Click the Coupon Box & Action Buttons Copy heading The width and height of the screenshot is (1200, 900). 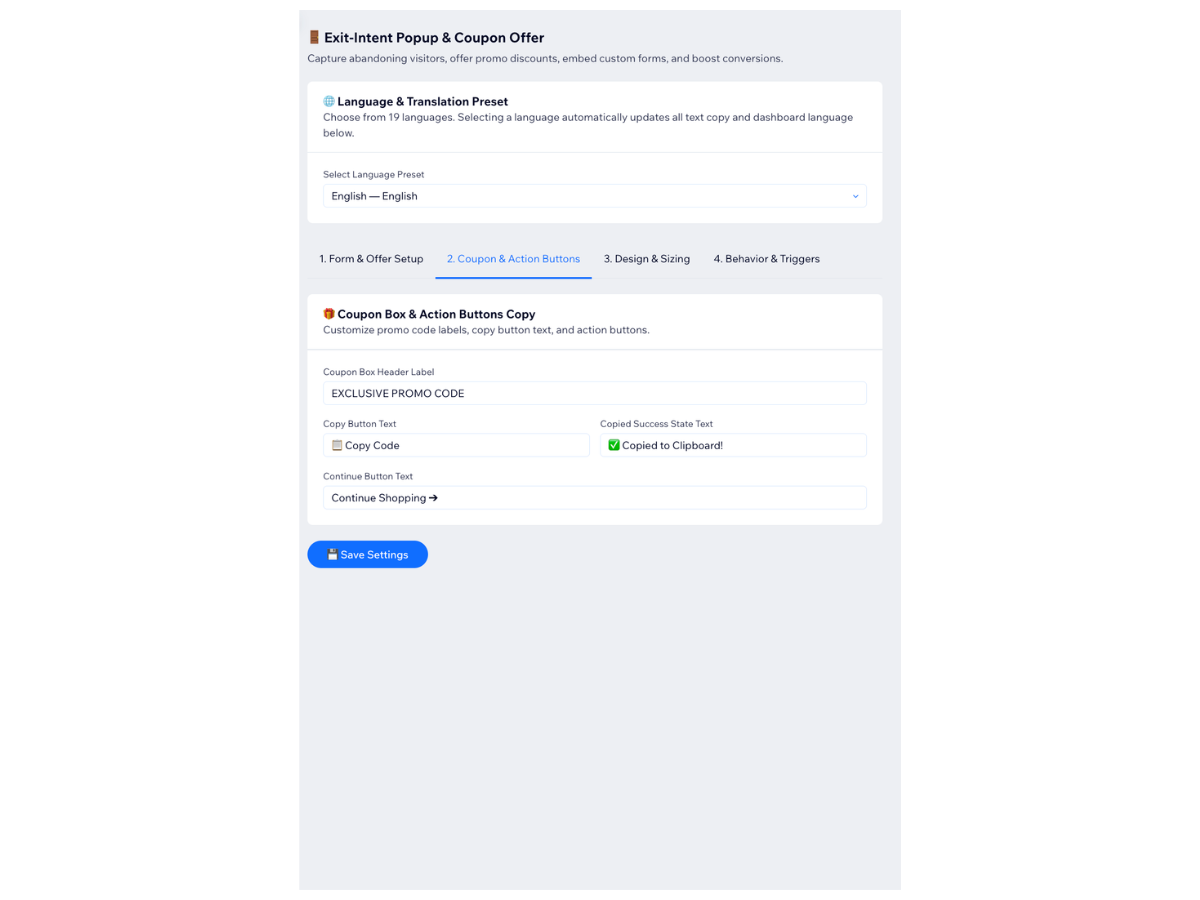(436, 314)
